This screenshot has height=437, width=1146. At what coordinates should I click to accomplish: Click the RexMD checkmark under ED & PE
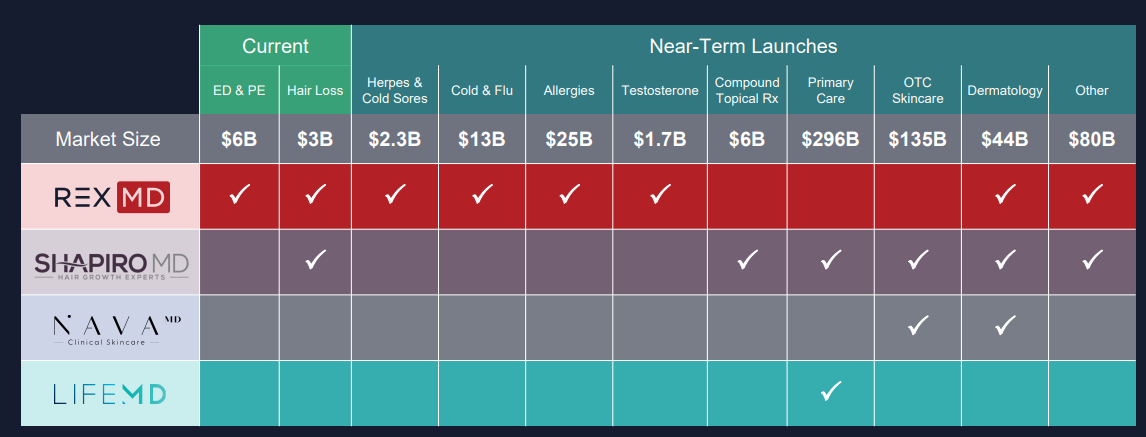click(x=239, y=195)
